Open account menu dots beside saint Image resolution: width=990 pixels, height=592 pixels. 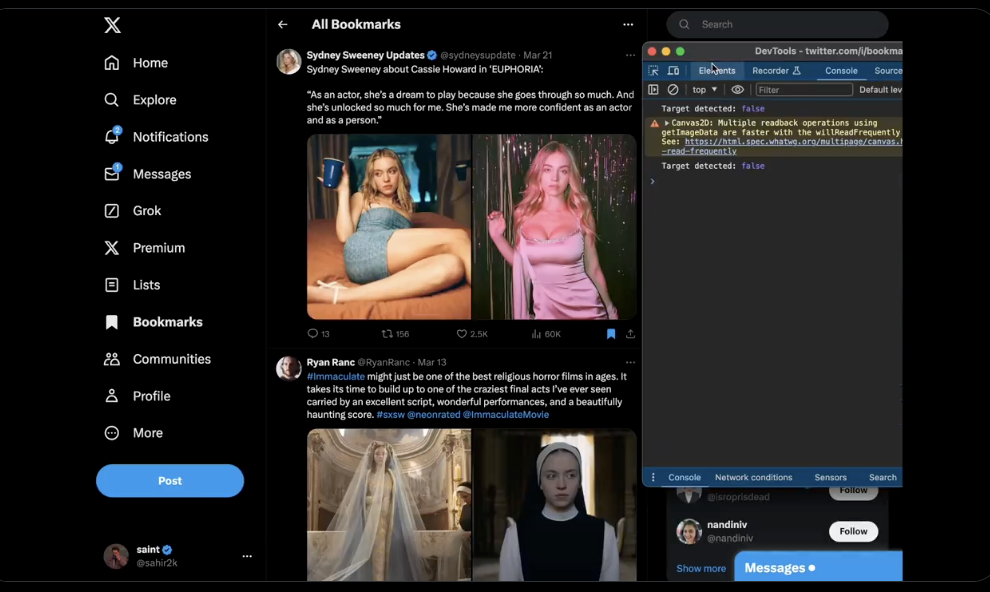coord(247,556)
